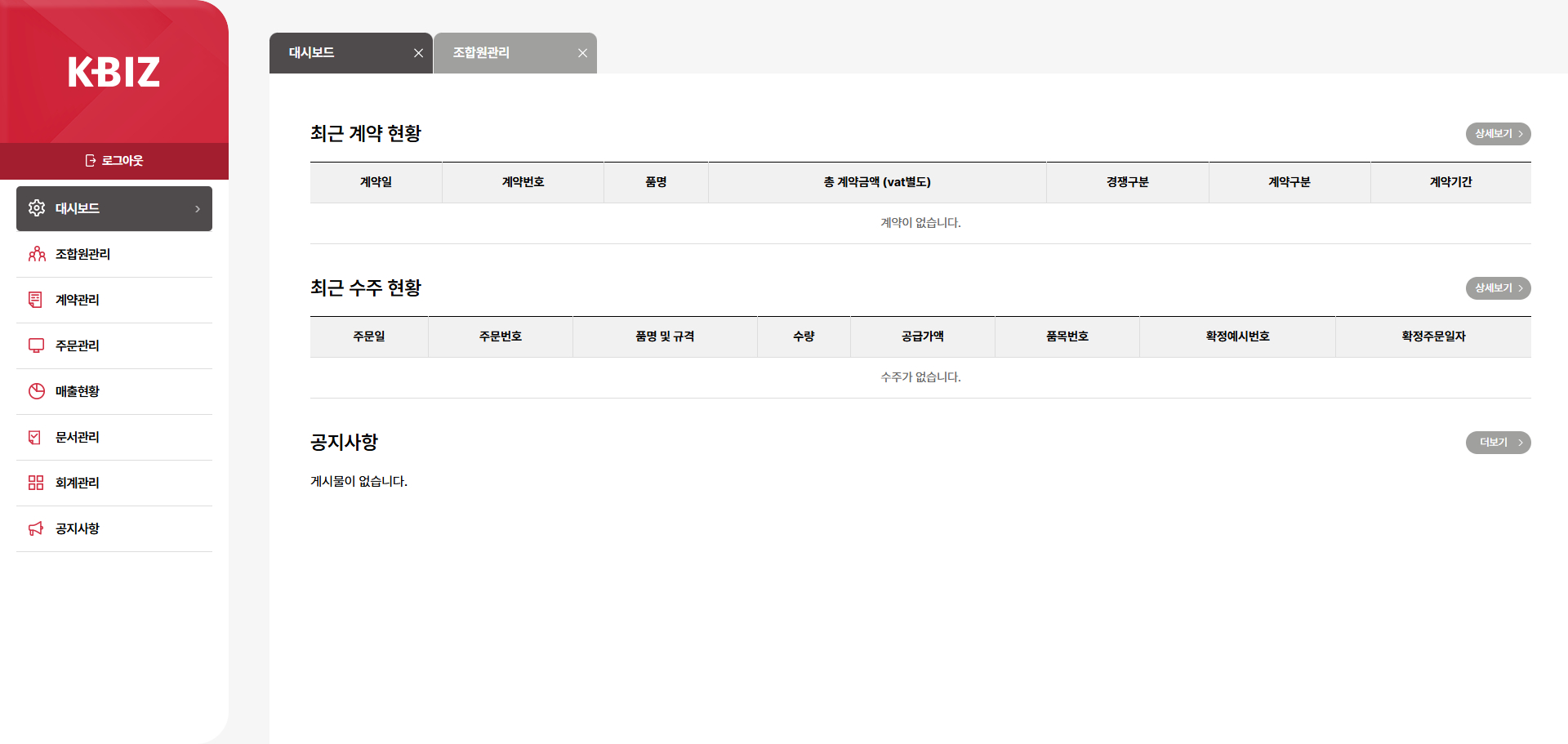Click the 주문관리 monitor icon
Image resolution: width=1568 pixels, height=744 pixels.
click(x=36, y=345)
